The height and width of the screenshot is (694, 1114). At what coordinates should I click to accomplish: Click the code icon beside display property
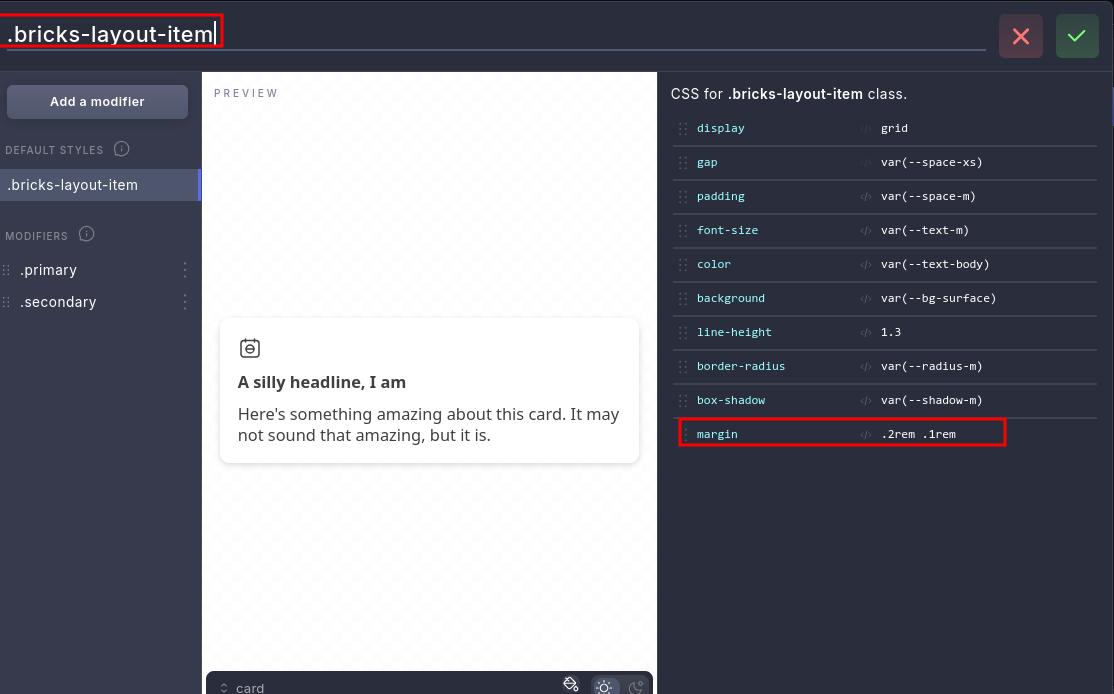pos(865,128)
